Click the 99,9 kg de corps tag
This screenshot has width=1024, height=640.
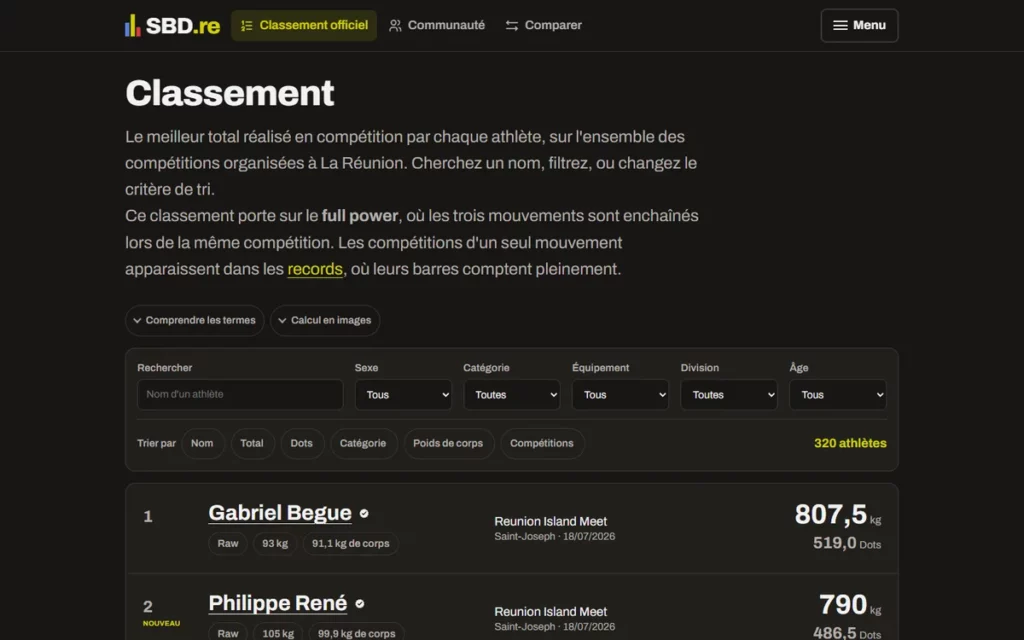tap(357, 633)
